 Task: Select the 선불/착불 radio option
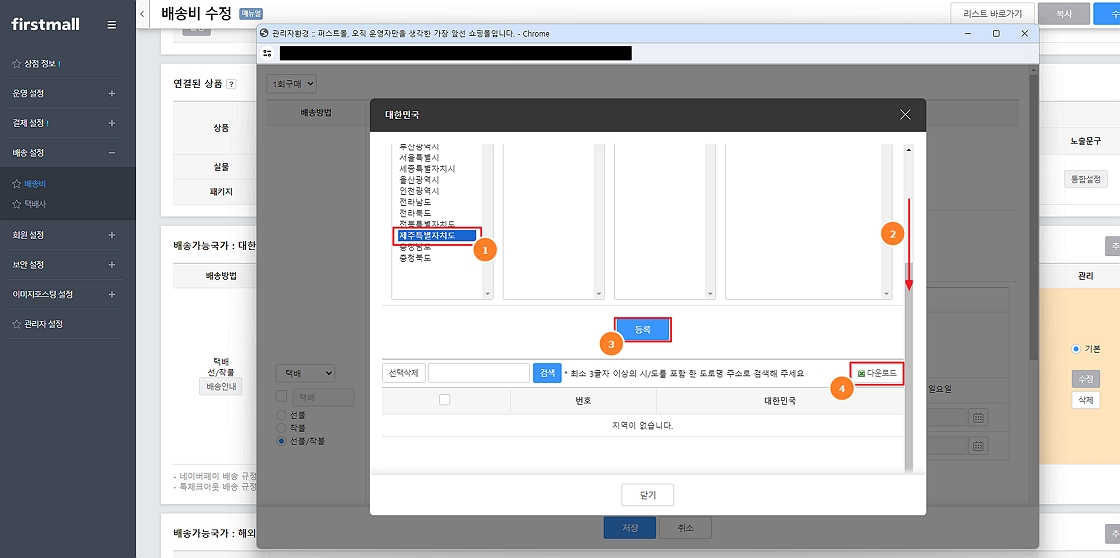pos(281,441)
